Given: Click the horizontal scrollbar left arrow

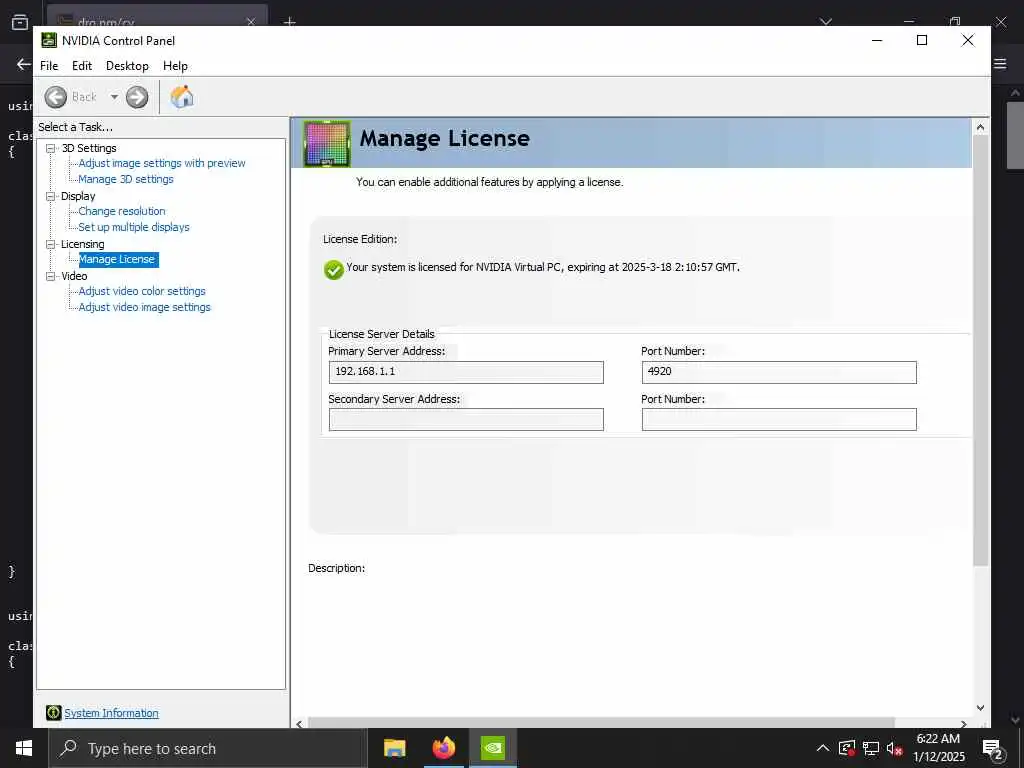Looking at the screenshot, I should pos(299,724).
